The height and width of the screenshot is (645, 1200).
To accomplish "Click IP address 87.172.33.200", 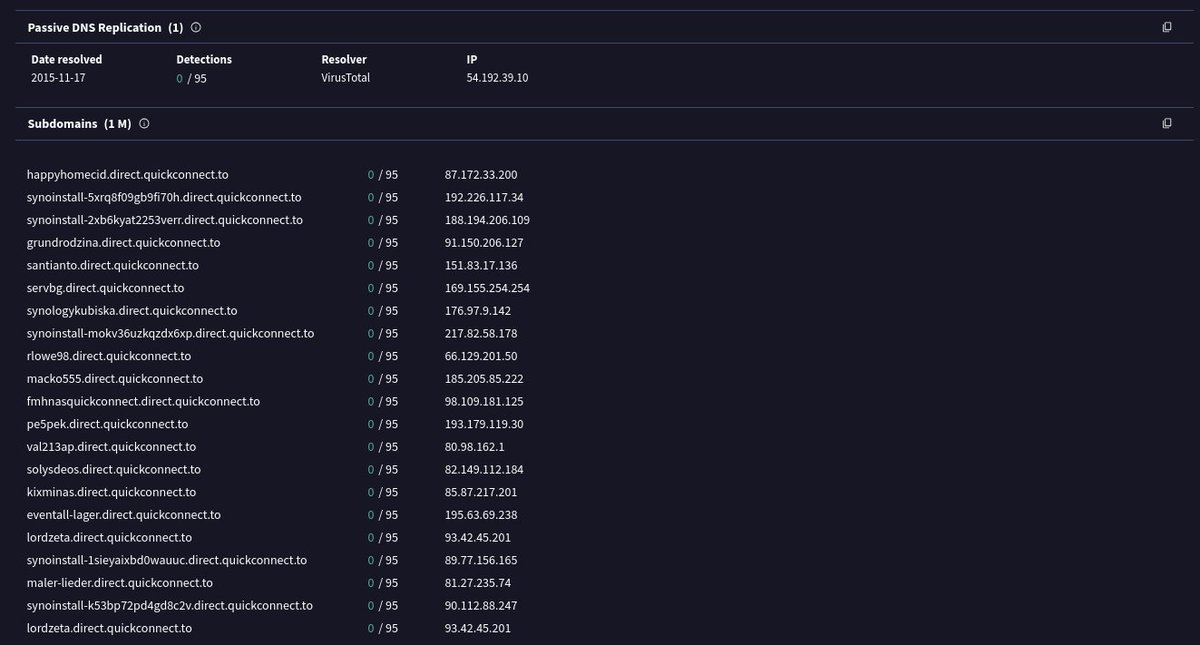I will click(x=481, y=174).
